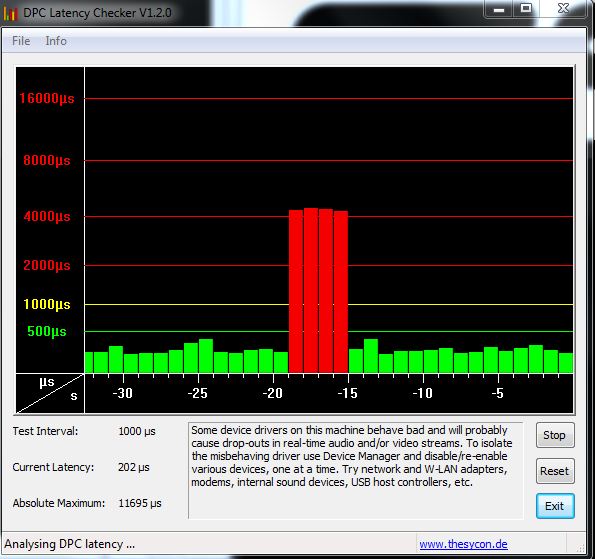Click the 8000µs scale label
The image size is (595, 559).
point(47,160)
